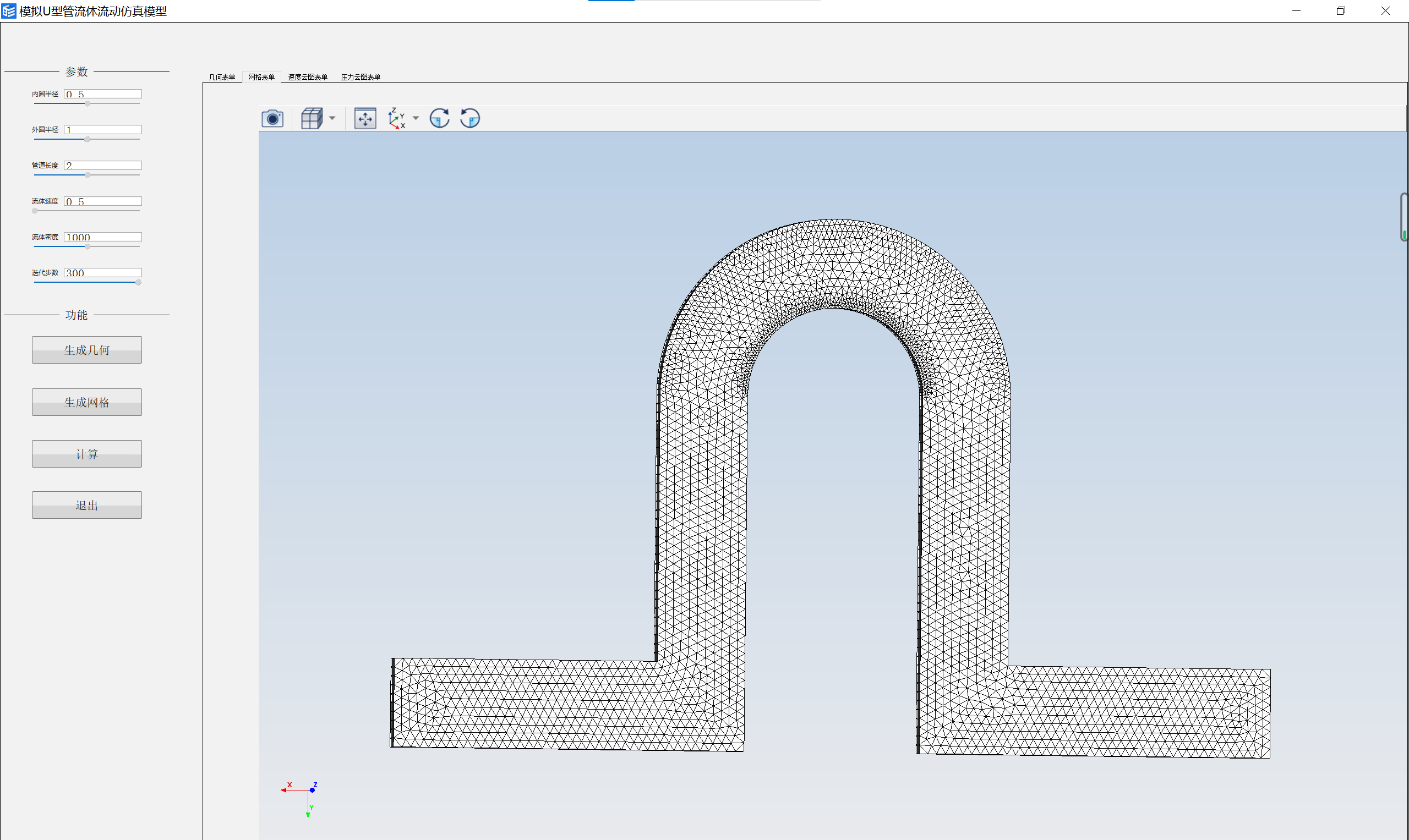Click the application icon in the title bar
The width and height of the screenshot is (1409, 840).
[8, 11]
